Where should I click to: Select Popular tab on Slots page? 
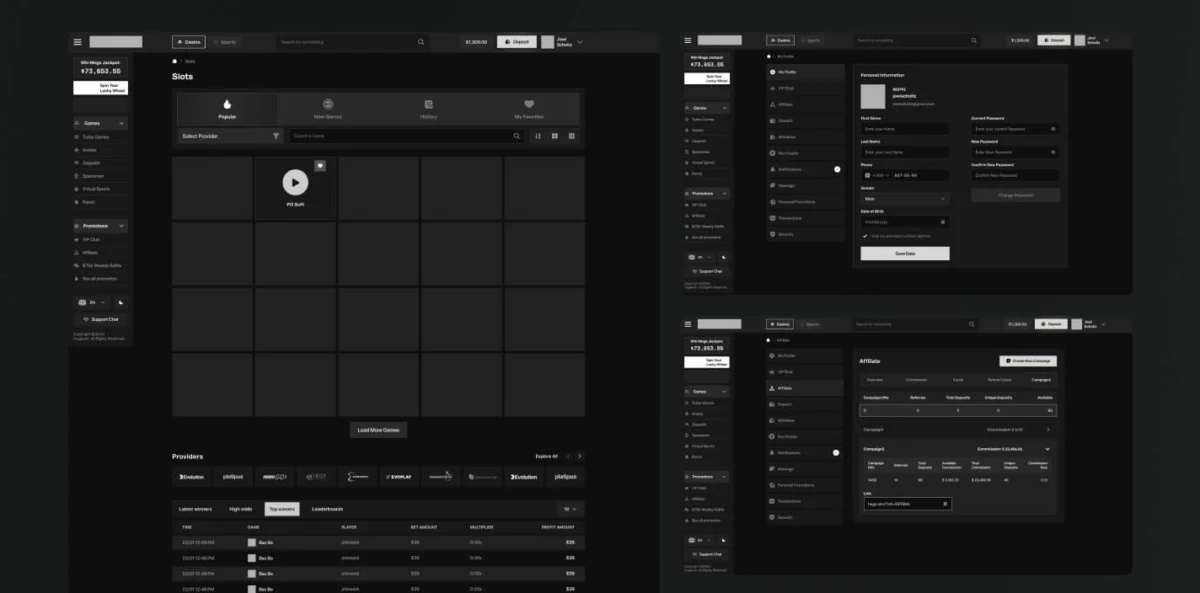tap(227, 109)
